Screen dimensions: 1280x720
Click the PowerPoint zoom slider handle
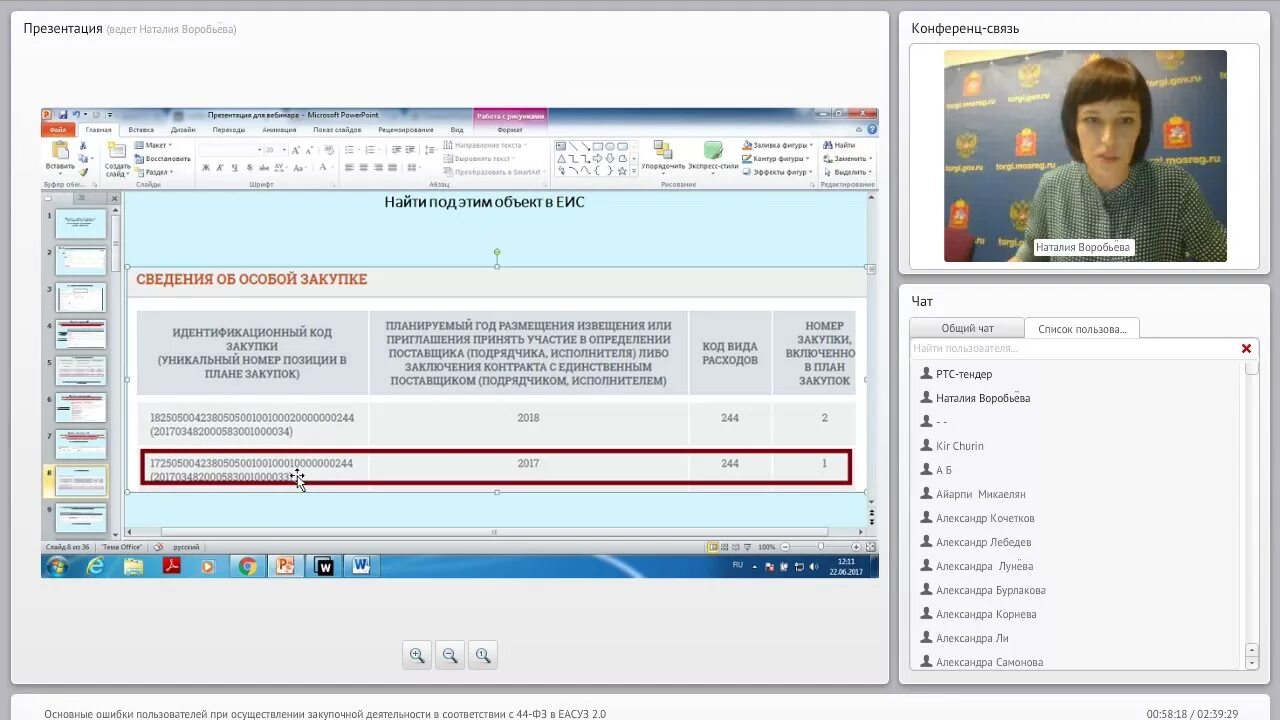tap(821, 547)
